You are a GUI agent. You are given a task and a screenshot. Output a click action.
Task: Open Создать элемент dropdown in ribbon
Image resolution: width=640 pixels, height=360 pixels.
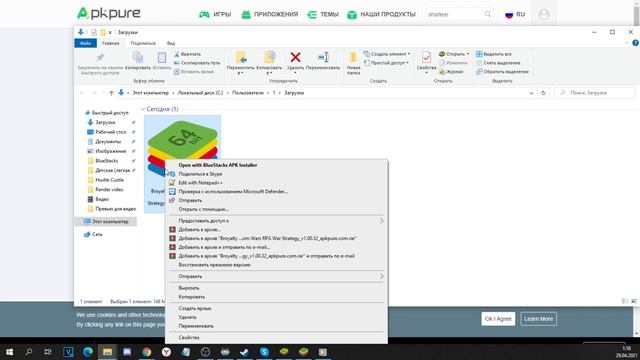click(387, 54)
